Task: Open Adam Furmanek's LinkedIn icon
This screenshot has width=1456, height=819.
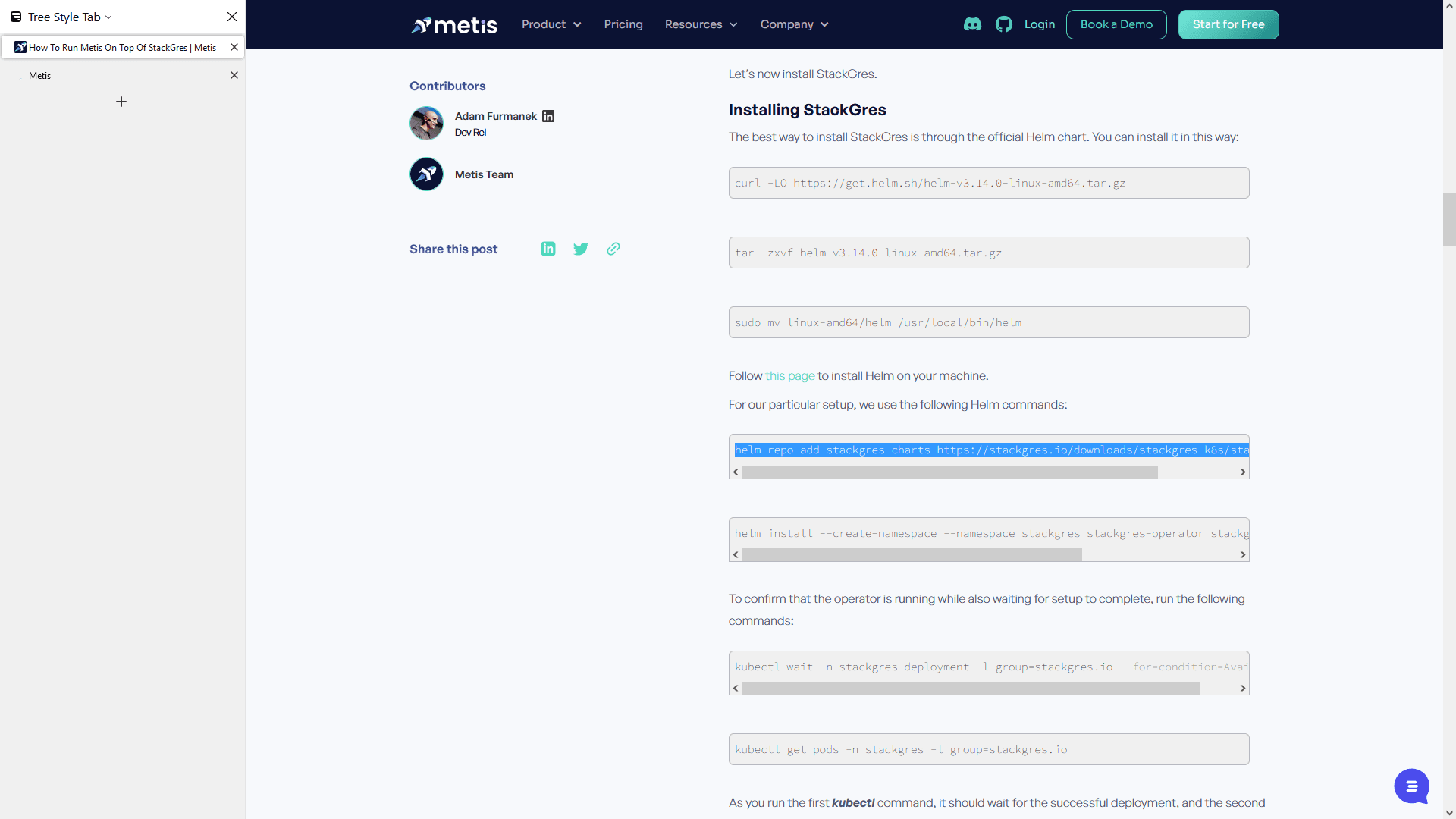Action: point(548,116)
